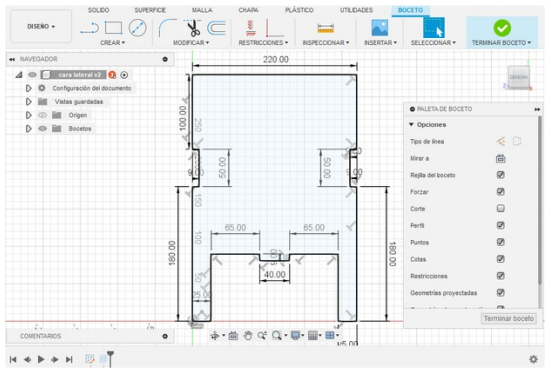The image size is (551, 380).
Task: Toggle visibility of Origen folder
Action: [x=43, y=115]
